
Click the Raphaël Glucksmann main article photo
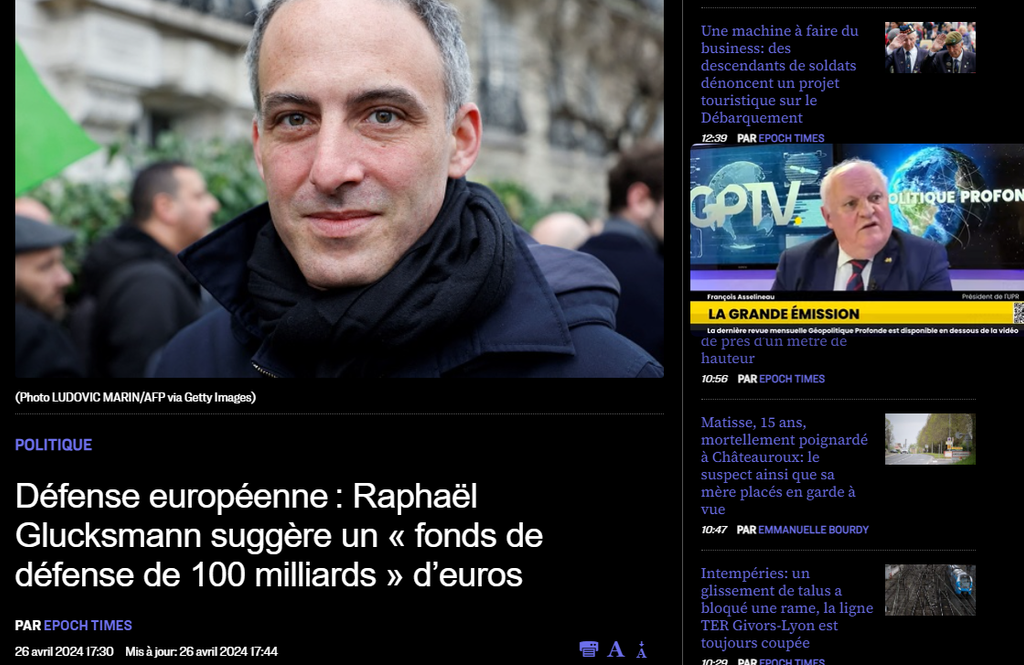tap(340, 189)
